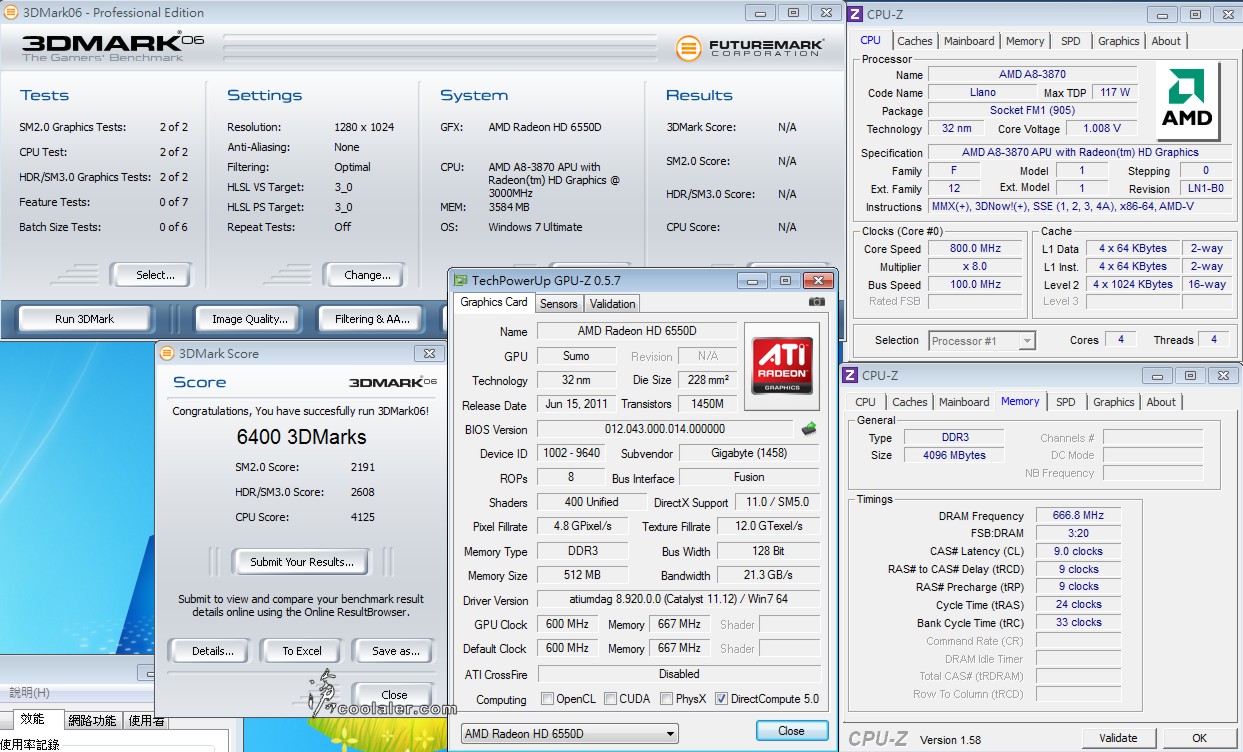Click the 說明(H) menu in Task Manager
Image resolution: width=1243 pixels, height=752 pixels.
[29, 693]
